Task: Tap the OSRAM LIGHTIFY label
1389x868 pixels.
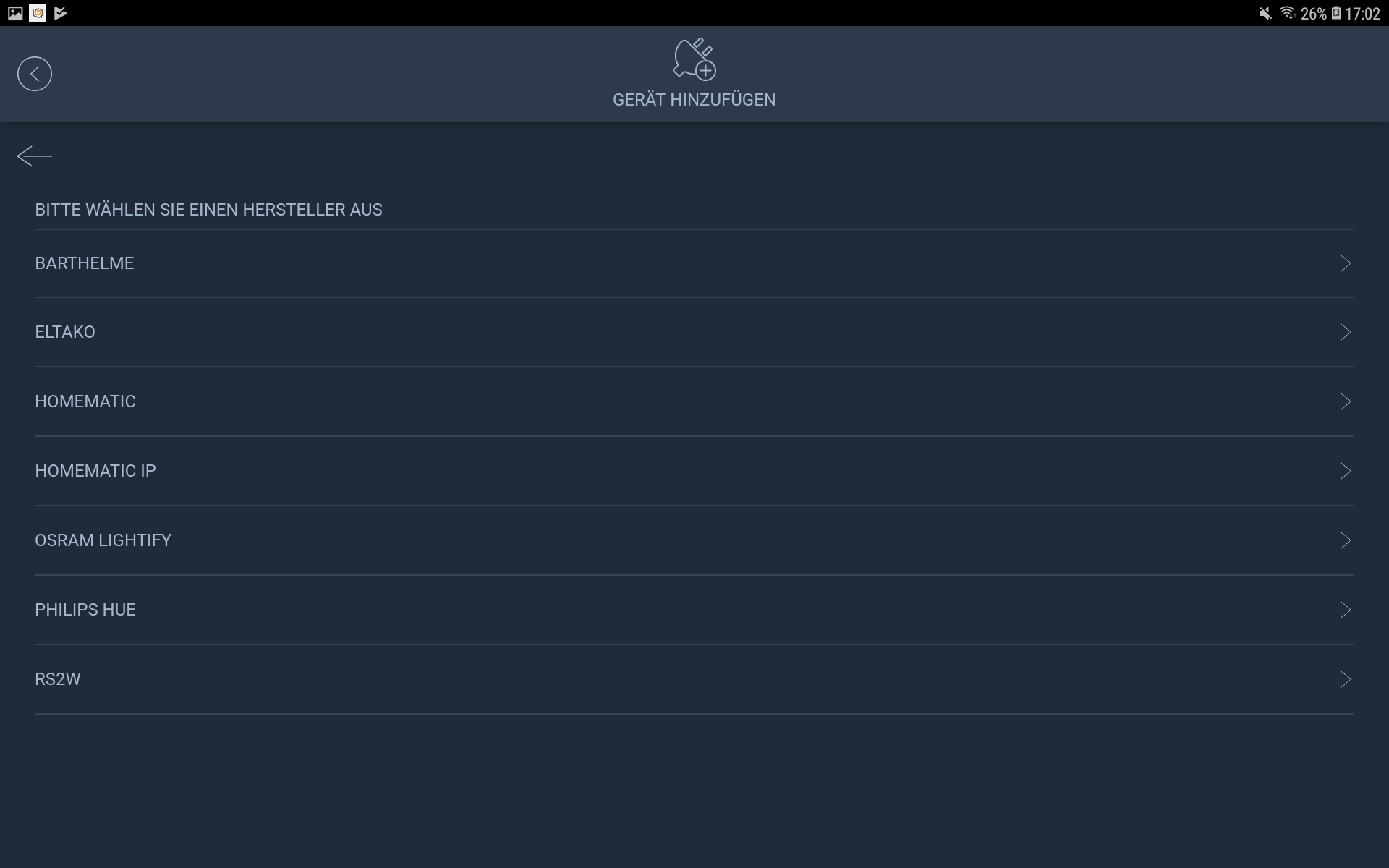Action: coord(103,540)
